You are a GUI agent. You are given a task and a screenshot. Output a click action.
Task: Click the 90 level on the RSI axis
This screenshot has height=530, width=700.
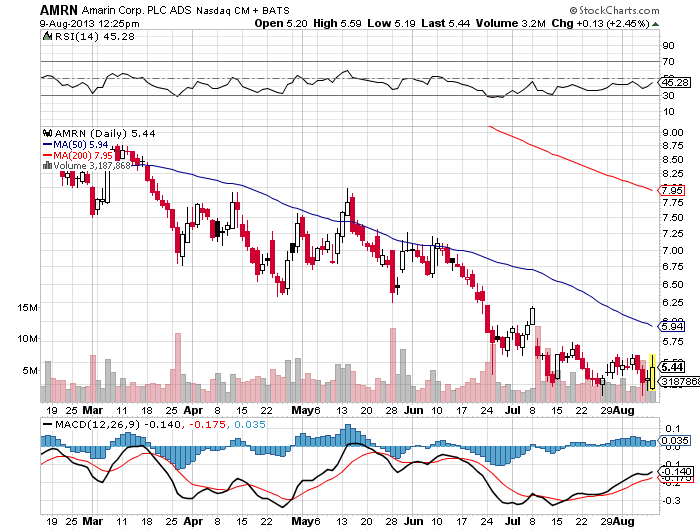[668, 46]
